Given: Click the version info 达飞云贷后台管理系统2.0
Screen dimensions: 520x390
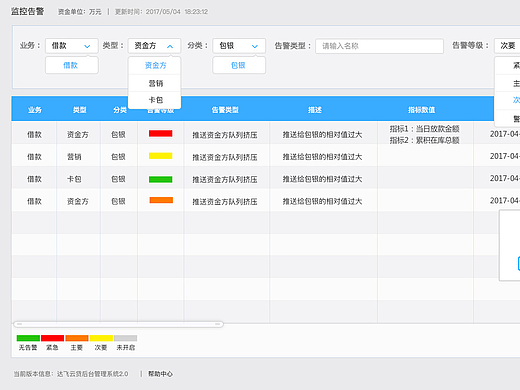Looking at the screenshot, I should [x=92, y=374].
